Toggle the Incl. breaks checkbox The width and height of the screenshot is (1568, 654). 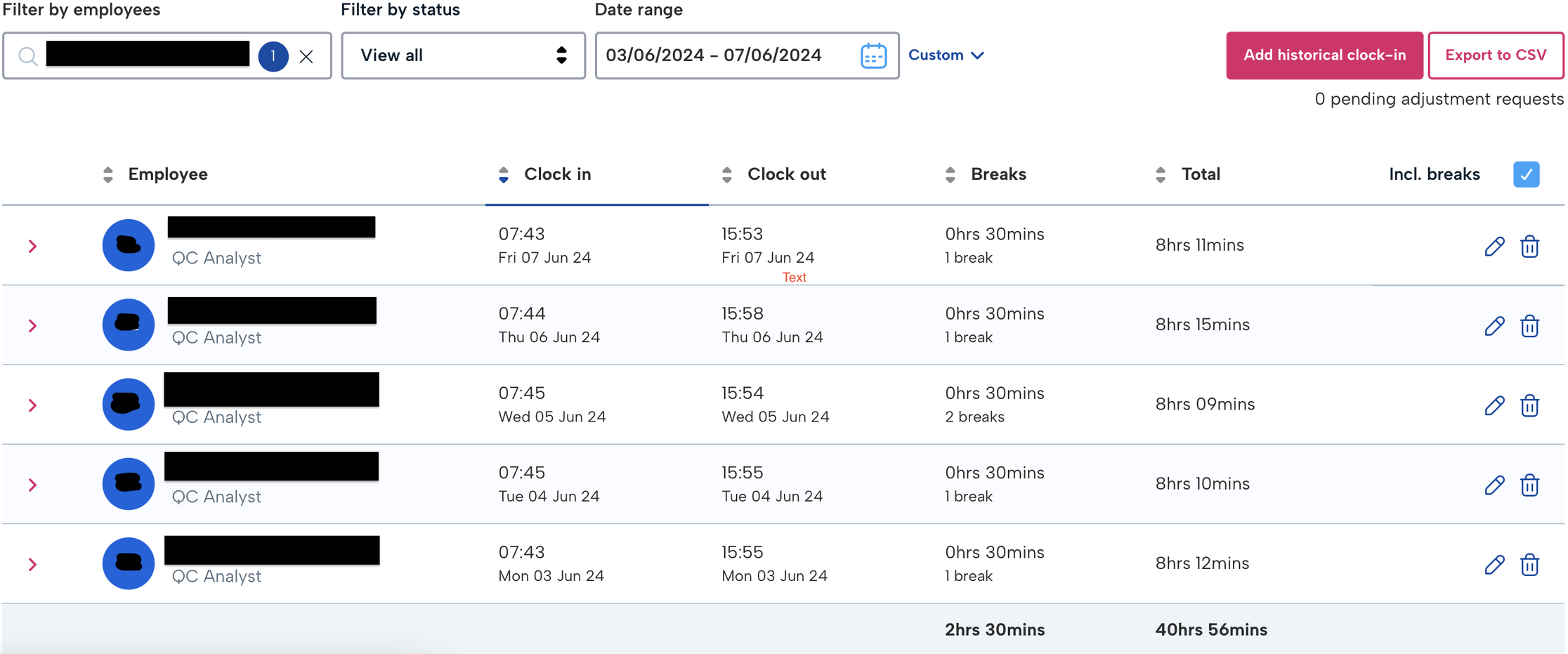click(x=1526, y=174)
